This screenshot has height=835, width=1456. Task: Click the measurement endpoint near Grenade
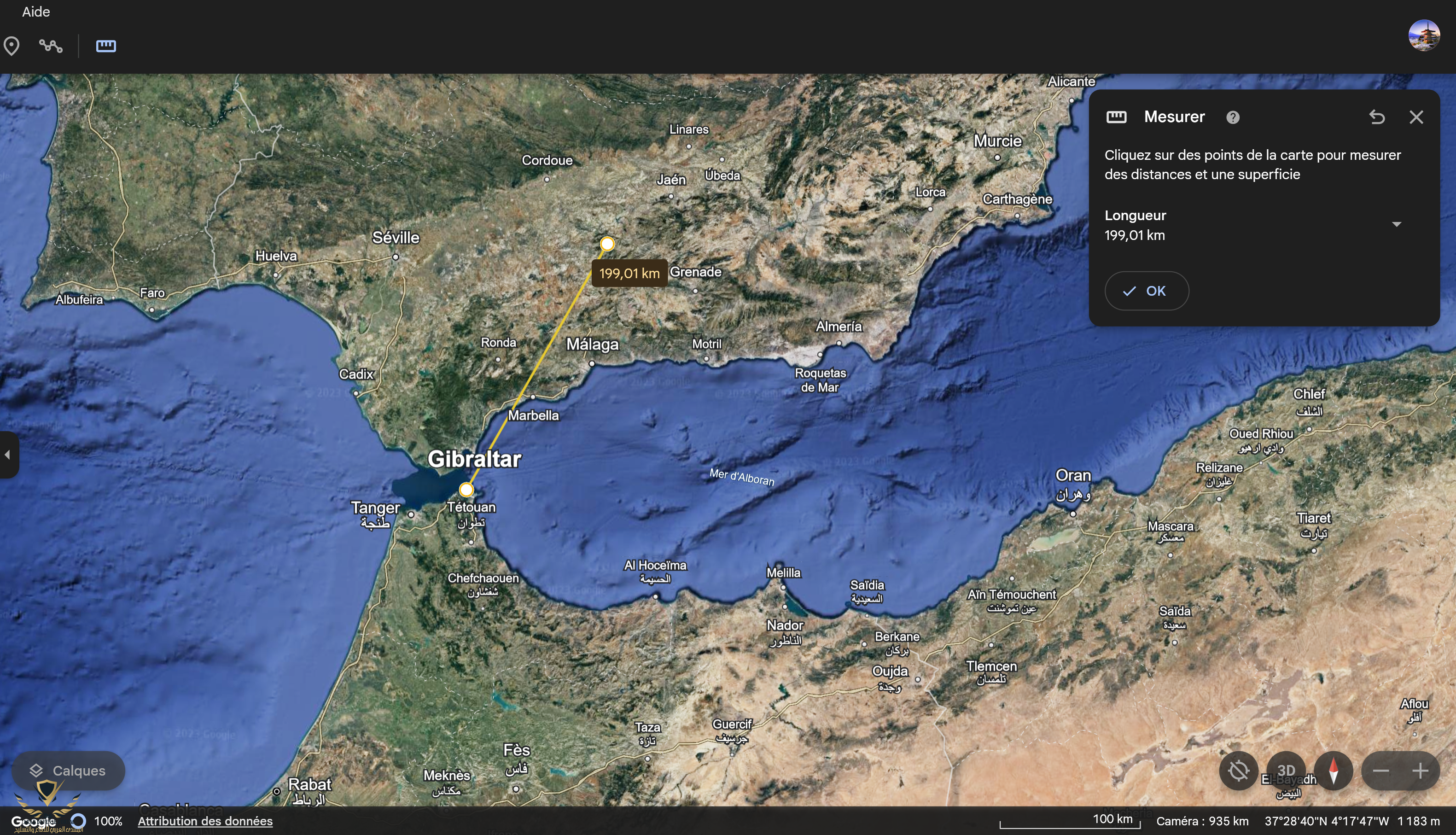click(607, 244)
